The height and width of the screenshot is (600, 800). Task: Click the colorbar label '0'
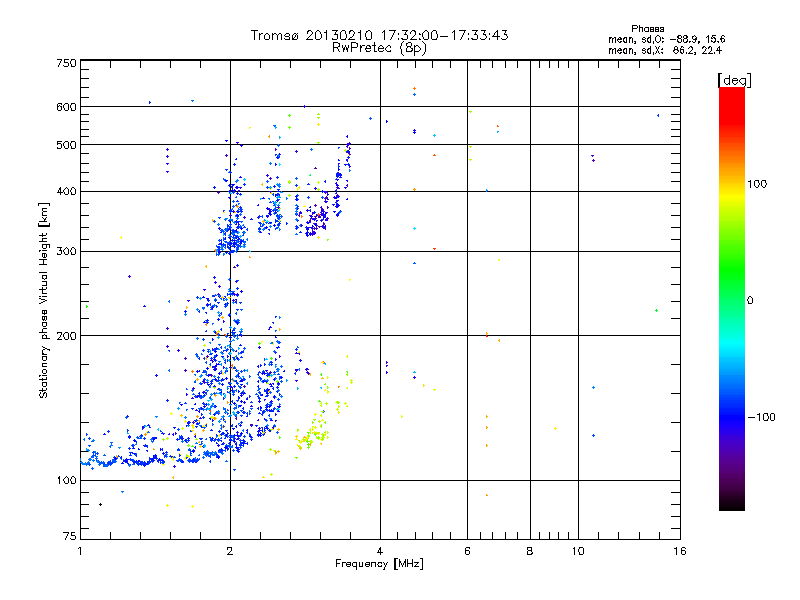[750, 301]
